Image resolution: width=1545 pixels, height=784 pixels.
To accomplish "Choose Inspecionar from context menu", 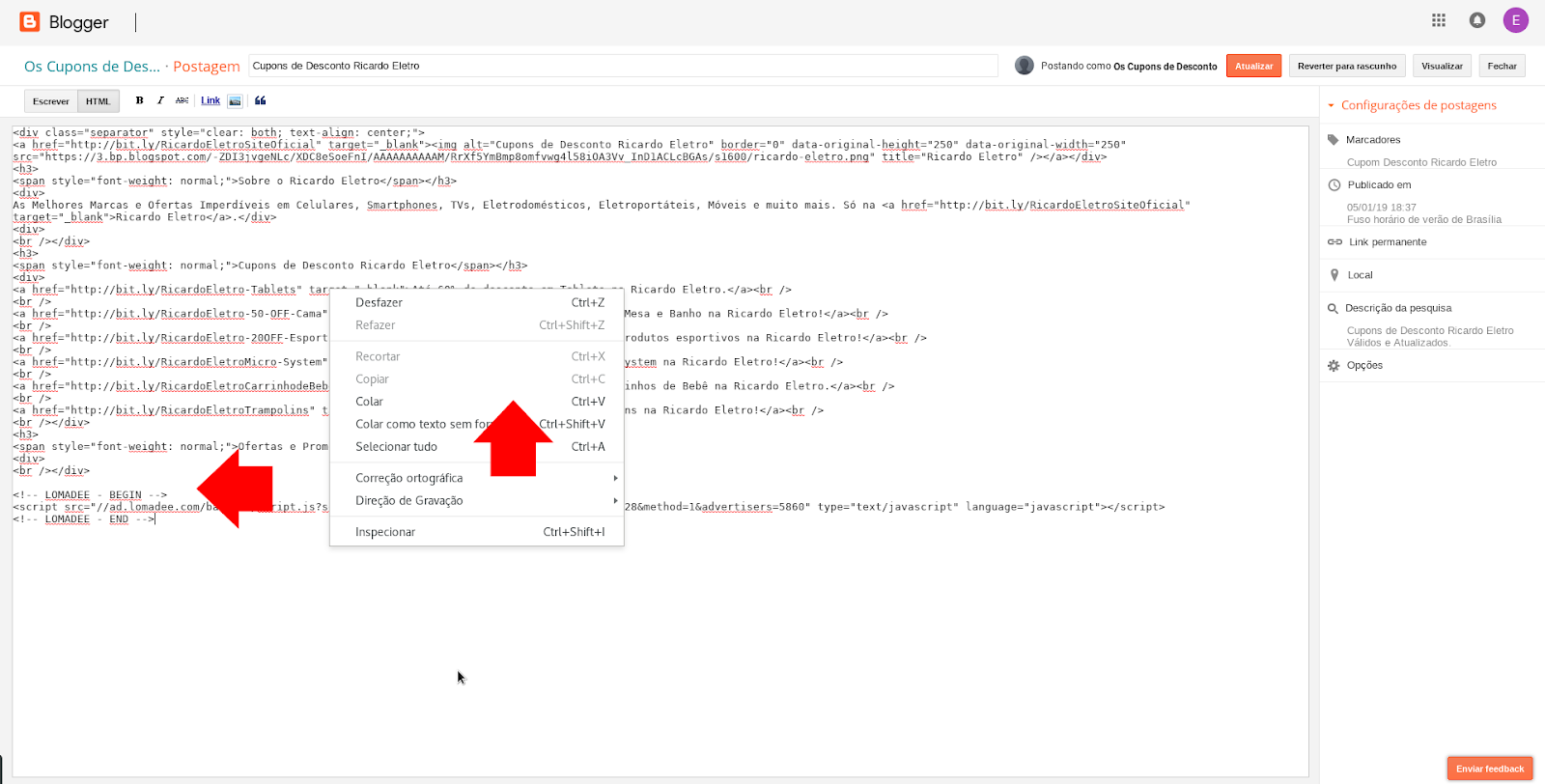I will pos(477,532).
